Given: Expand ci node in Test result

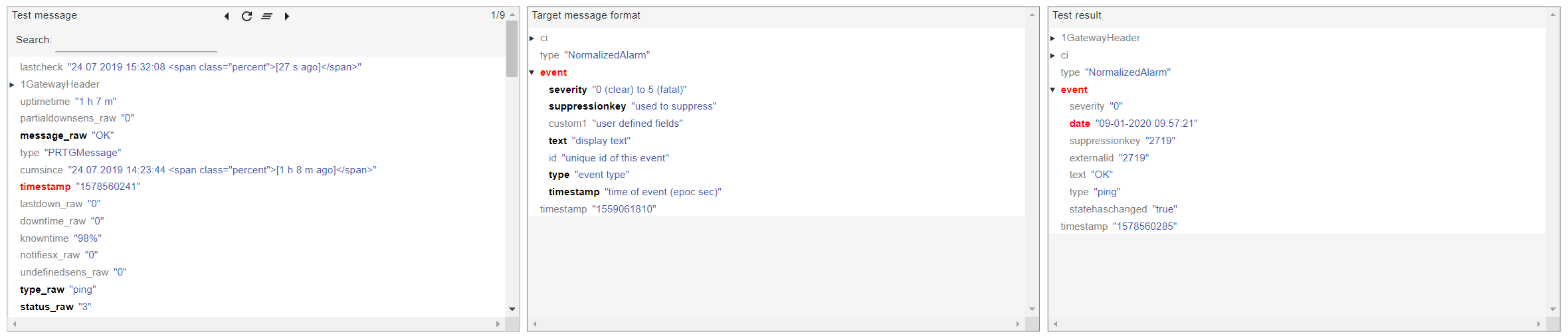Looking at the screenshot, I should point(1052,55).
